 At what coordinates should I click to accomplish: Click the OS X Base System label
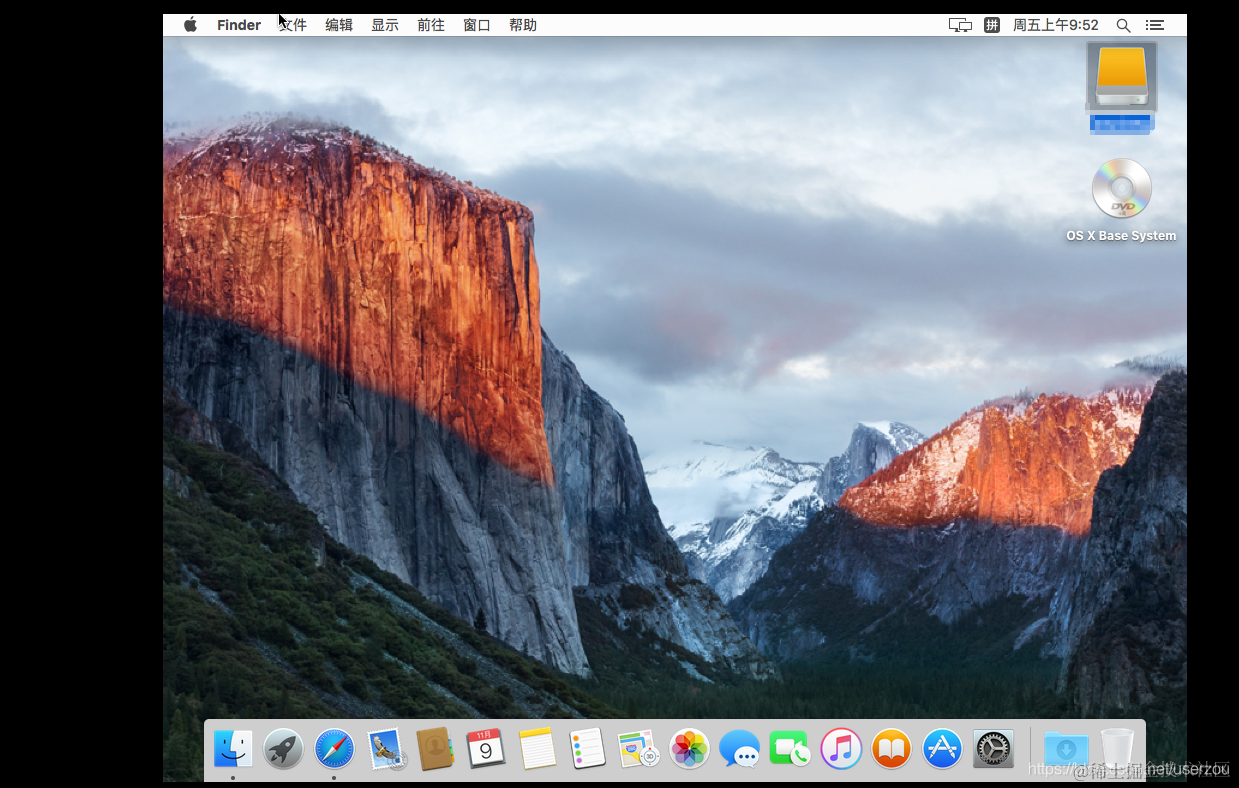(1121, 236)
